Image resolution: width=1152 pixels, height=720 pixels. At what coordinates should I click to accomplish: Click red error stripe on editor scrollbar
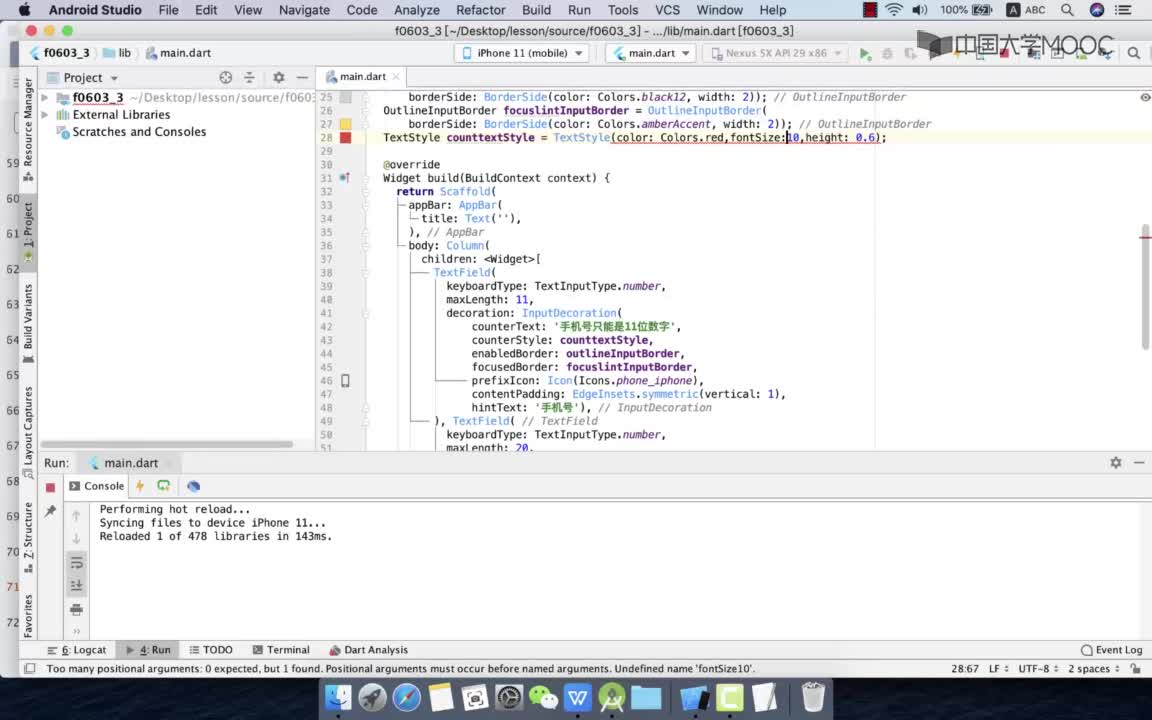point(1145,237)
